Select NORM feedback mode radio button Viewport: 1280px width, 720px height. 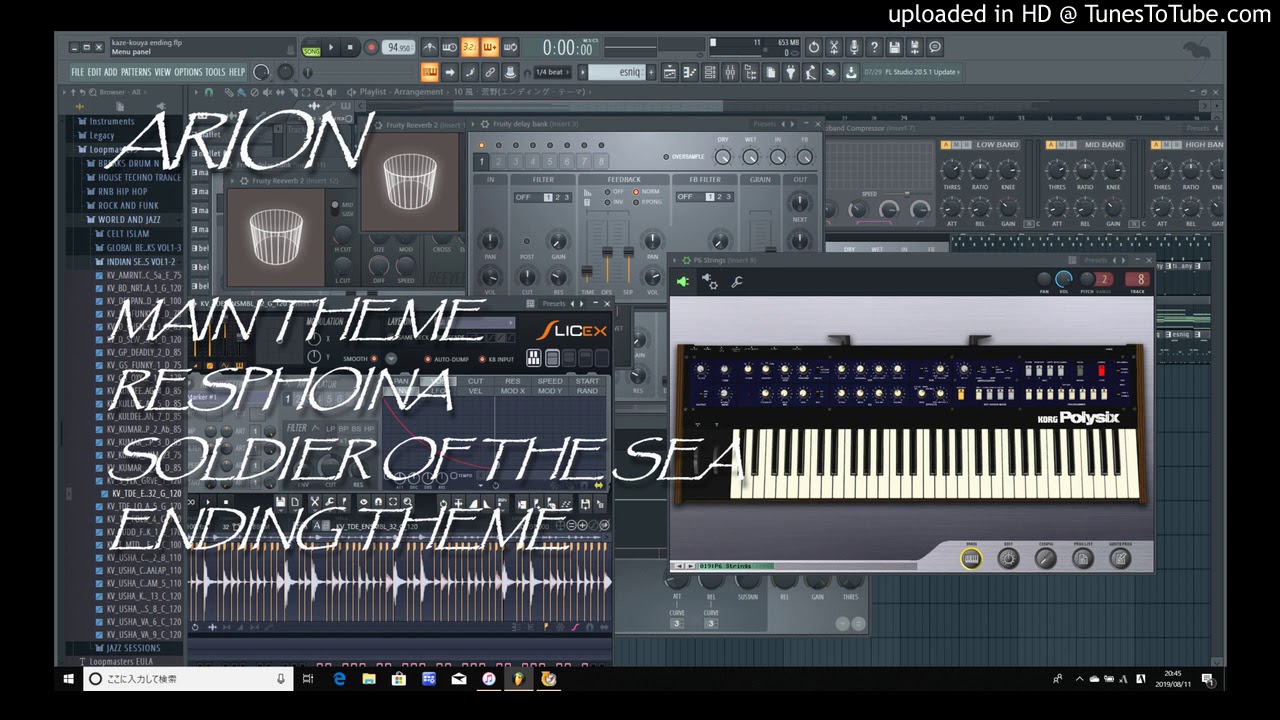(636, 192)
